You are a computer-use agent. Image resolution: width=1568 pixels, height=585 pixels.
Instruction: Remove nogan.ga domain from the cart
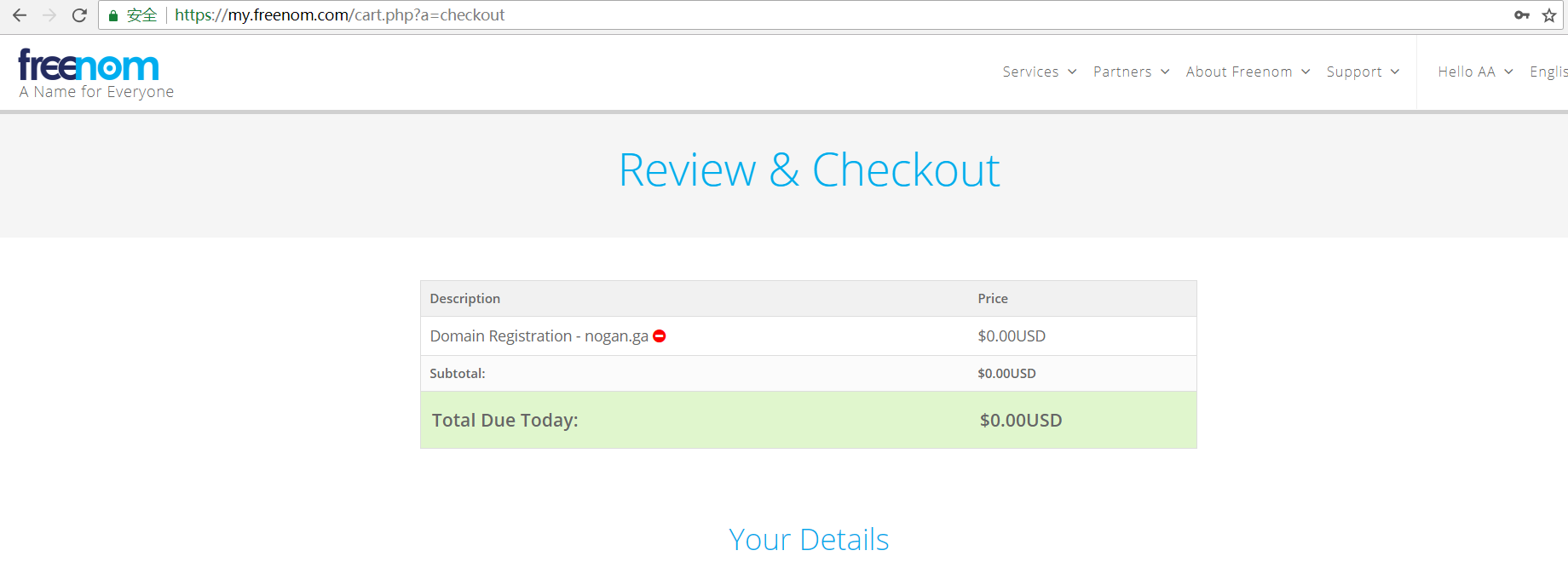tap(659, 336)
